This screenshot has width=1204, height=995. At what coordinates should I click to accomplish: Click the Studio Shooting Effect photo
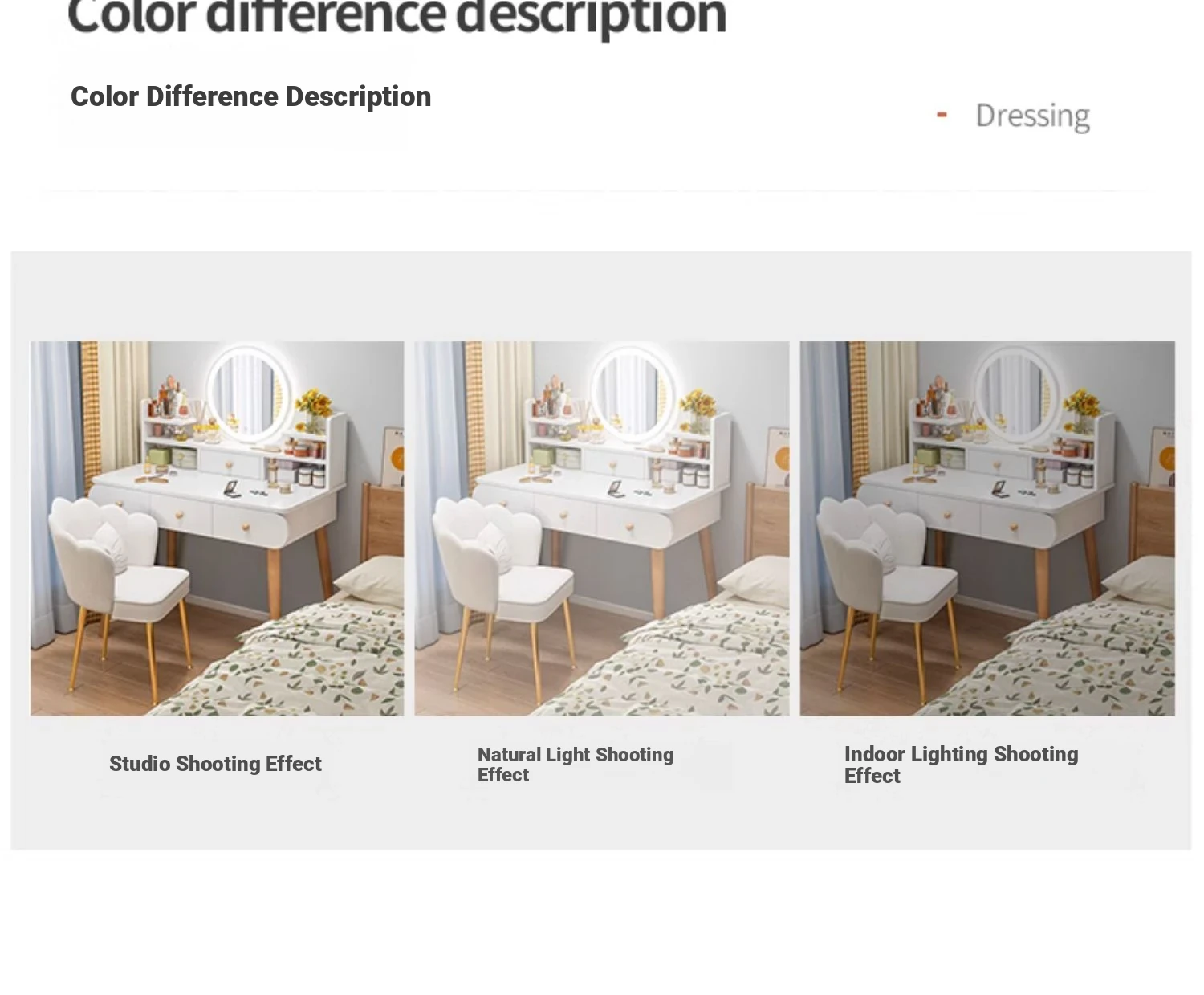click(217, 528)
